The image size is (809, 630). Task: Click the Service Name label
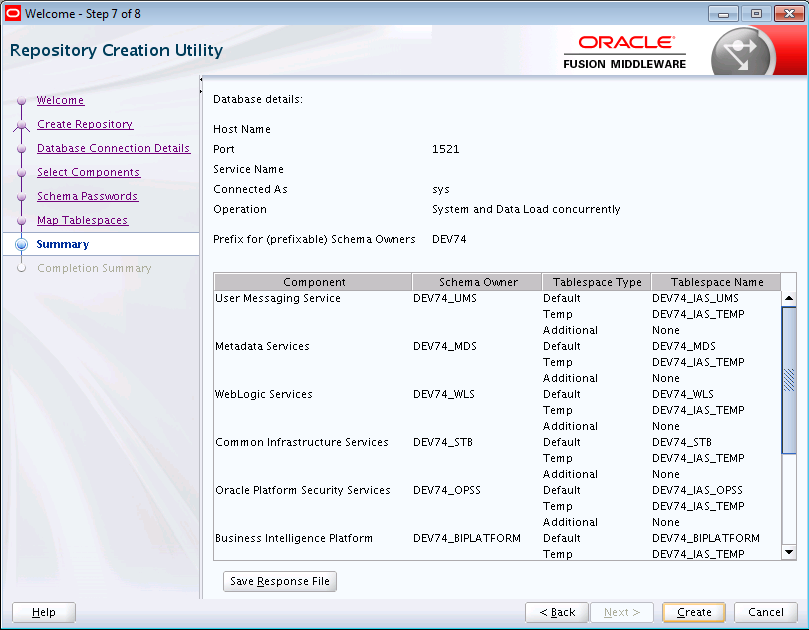[249, 170]
